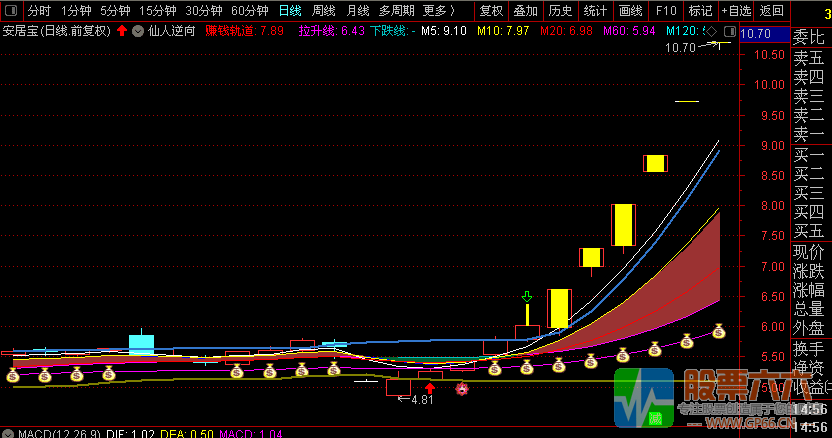Click the diamond icon after M120
The height and width of the screenshot is (438, 832).
711,31
